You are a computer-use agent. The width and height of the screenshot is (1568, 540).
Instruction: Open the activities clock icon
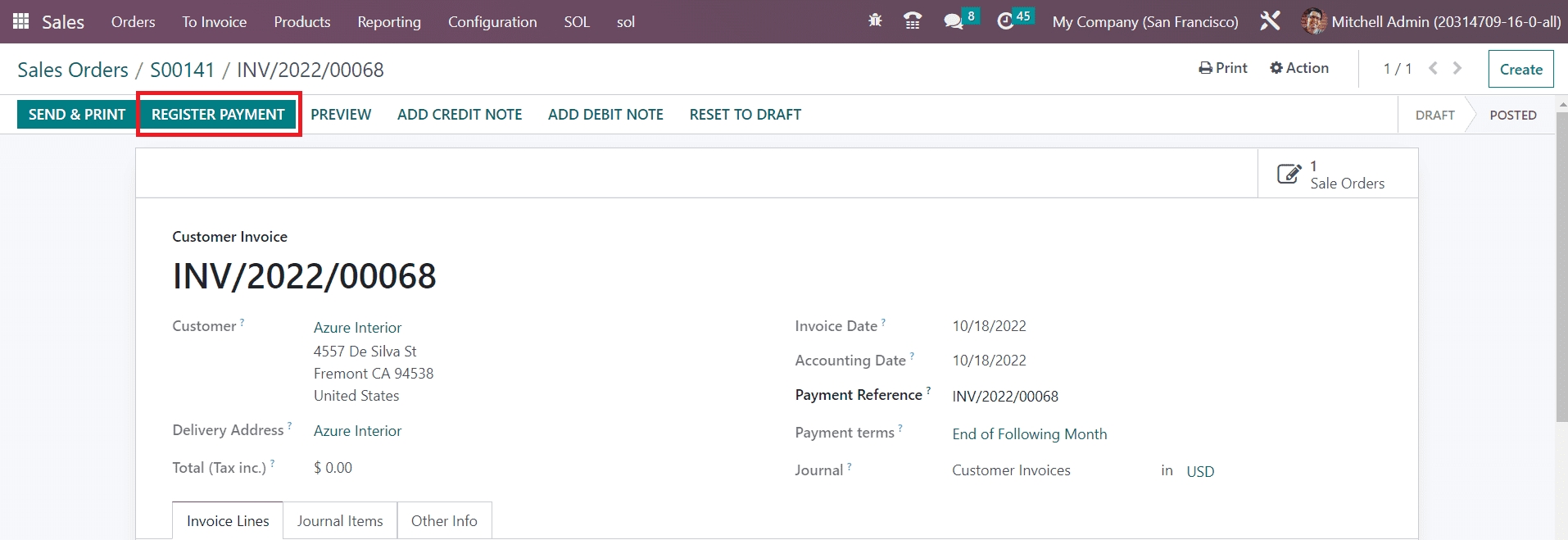[x=1005, y=21]
